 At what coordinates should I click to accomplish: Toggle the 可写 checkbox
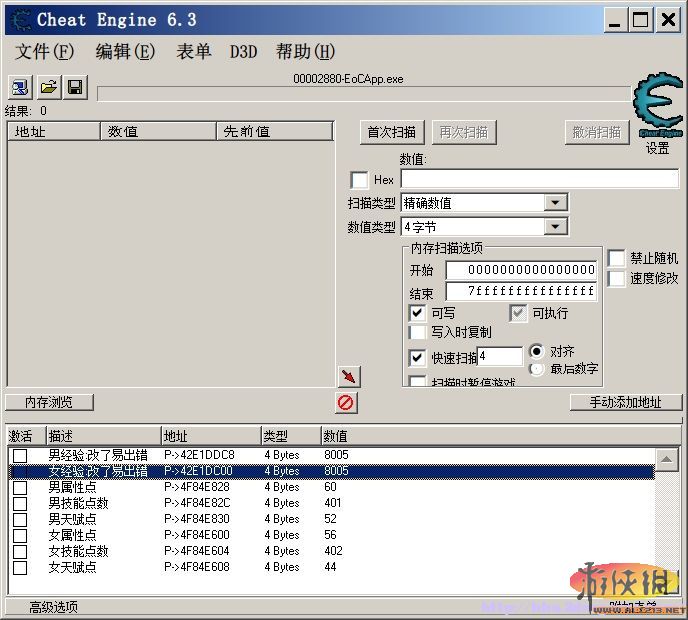pyautogui.click(x=417, y=313)
